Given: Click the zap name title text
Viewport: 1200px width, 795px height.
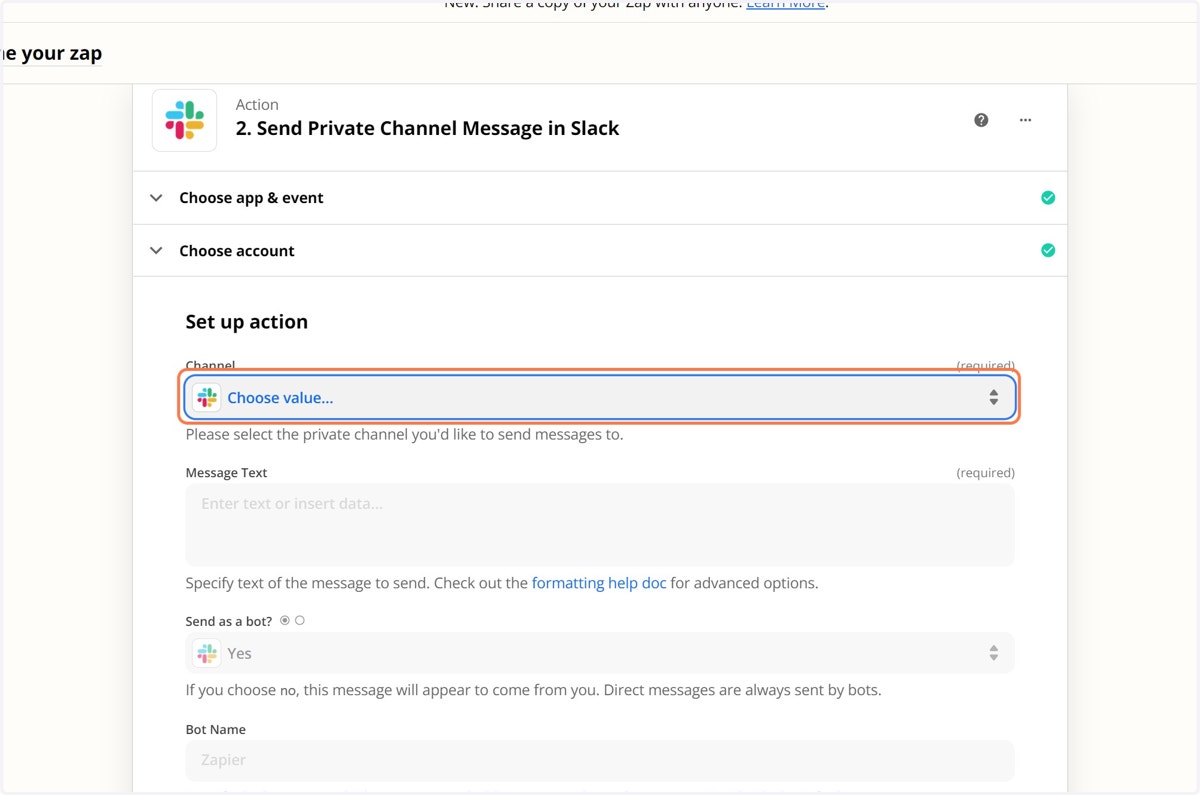Looking at the screenshot, I should (x=51, y=53).
